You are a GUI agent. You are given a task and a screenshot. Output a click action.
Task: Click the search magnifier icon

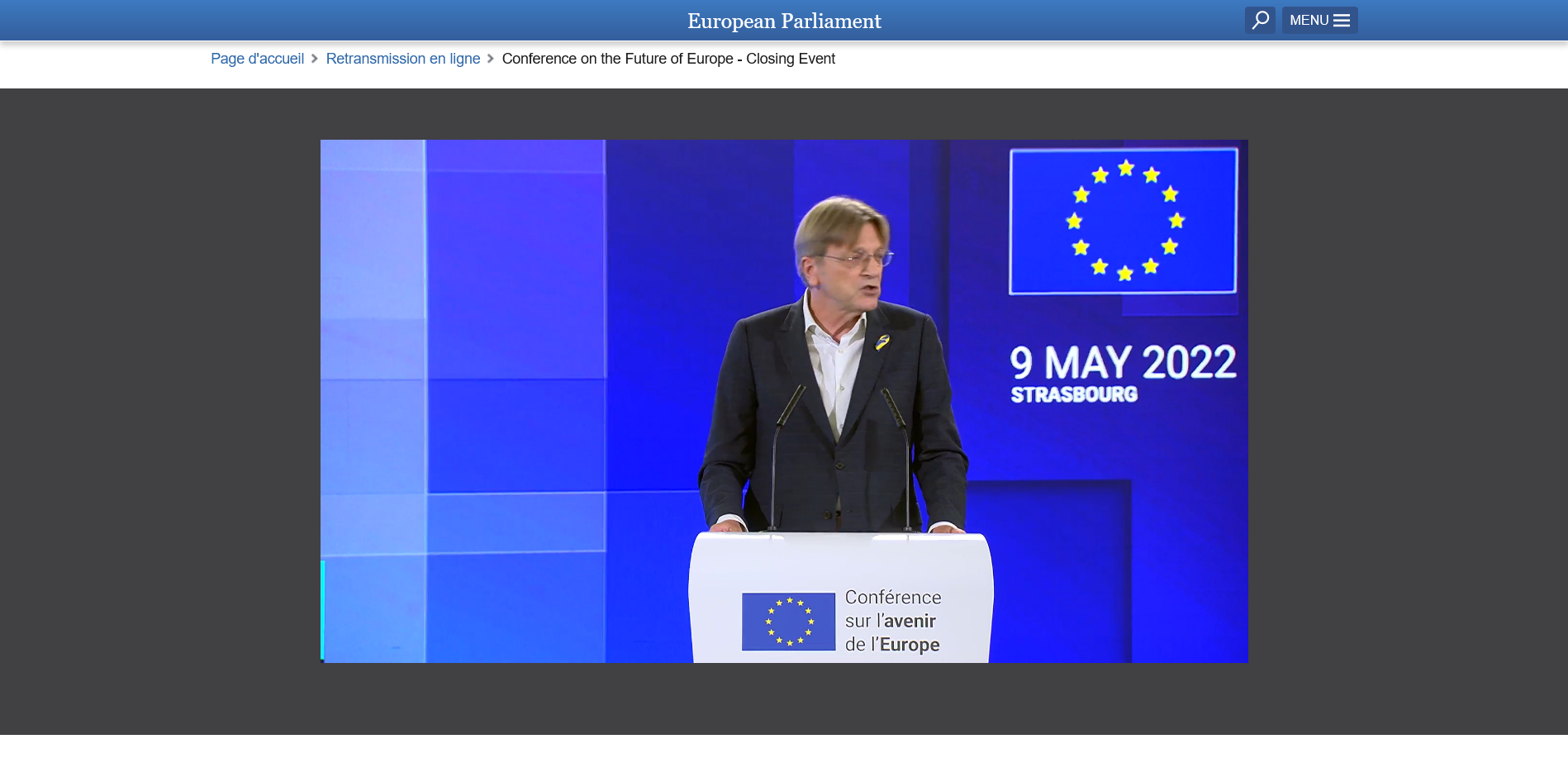(x=1260, y=20)
